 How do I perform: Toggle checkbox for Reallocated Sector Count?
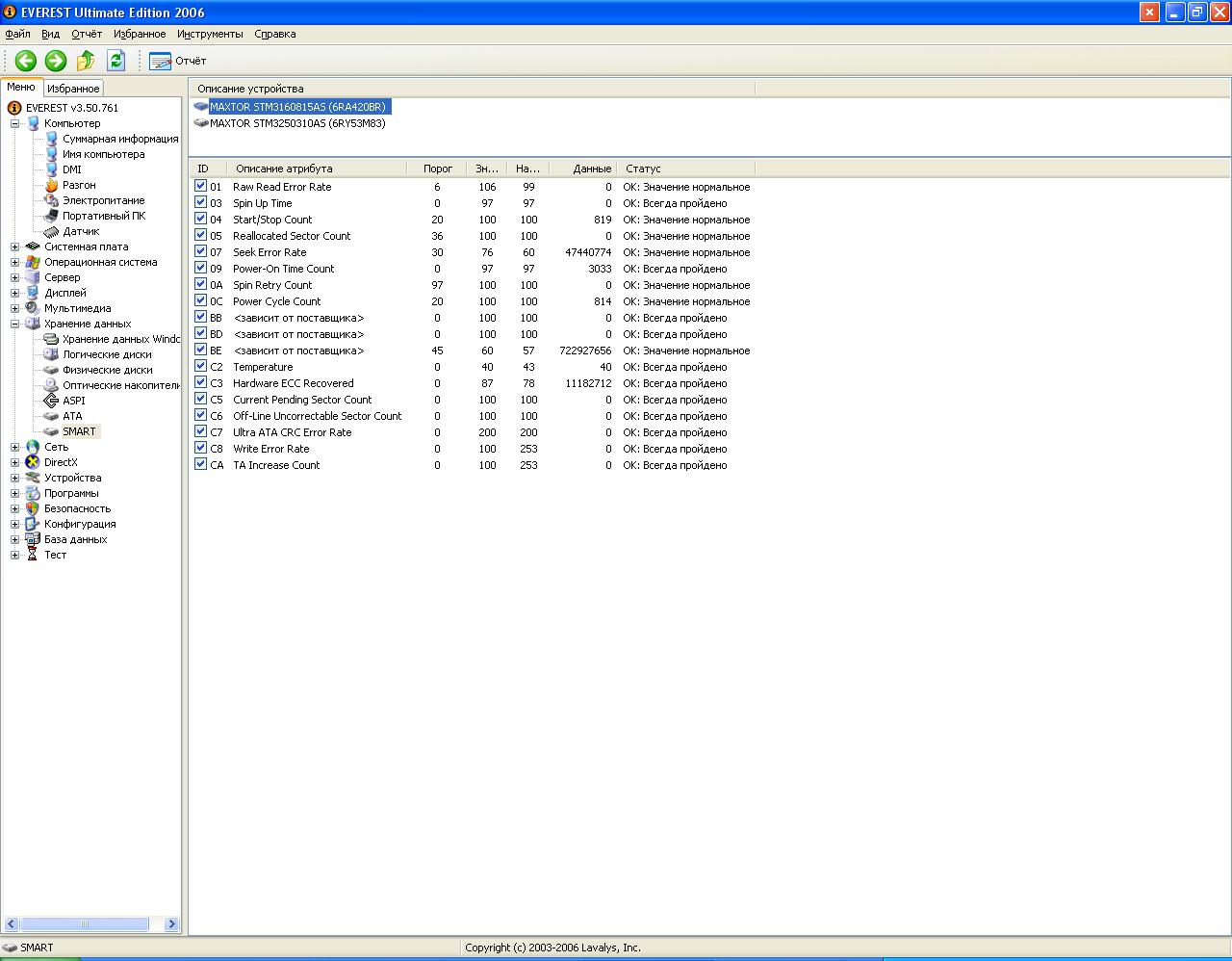click(200, 235)
